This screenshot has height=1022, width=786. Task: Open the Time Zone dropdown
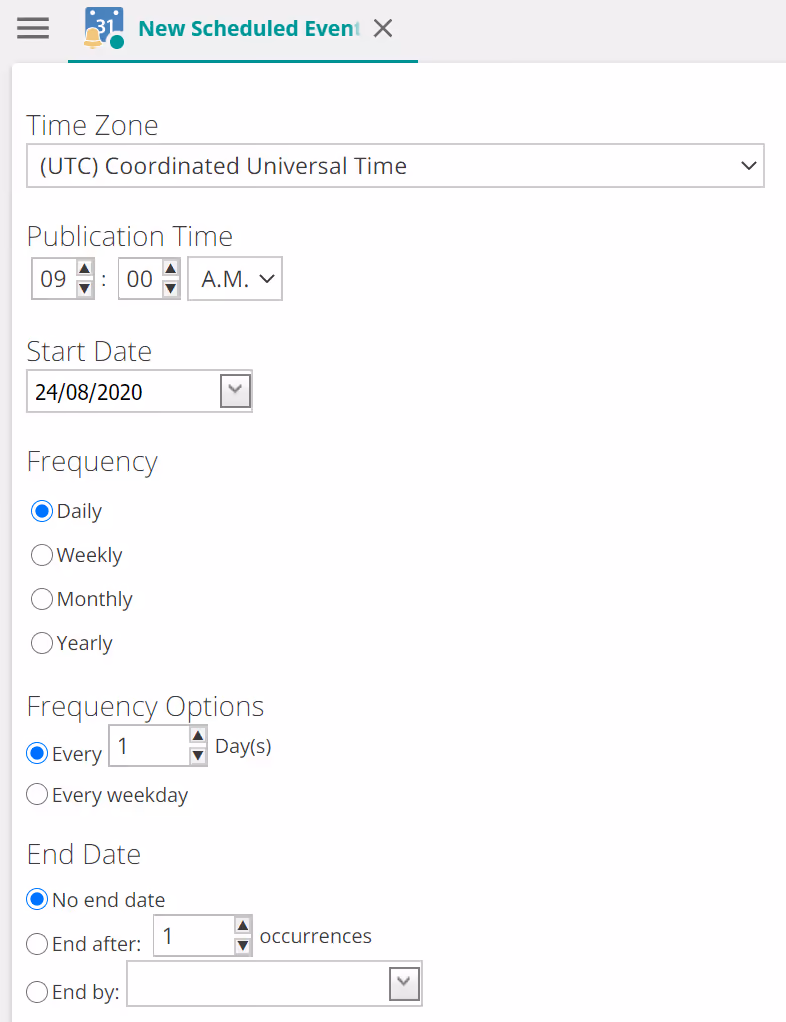pos(395,166)
